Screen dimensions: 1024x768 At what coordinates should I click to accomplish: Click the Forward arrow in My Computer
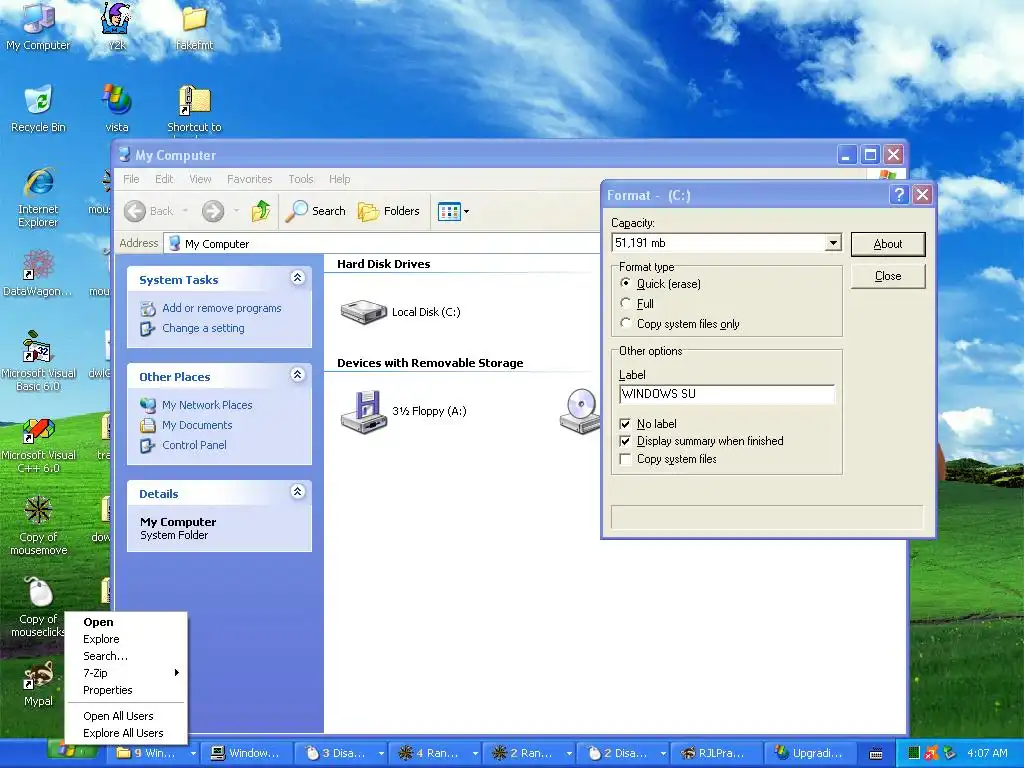tap(213, 211)
